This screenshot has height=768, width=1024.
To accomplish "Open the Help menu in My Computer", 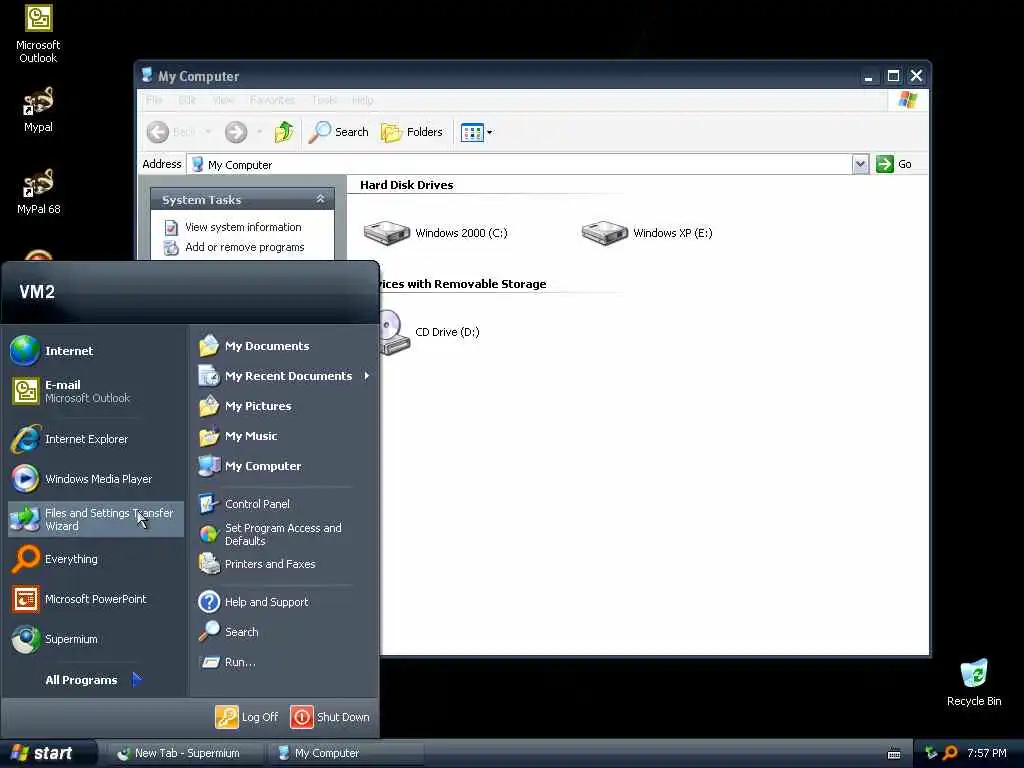I will point(362,100).
